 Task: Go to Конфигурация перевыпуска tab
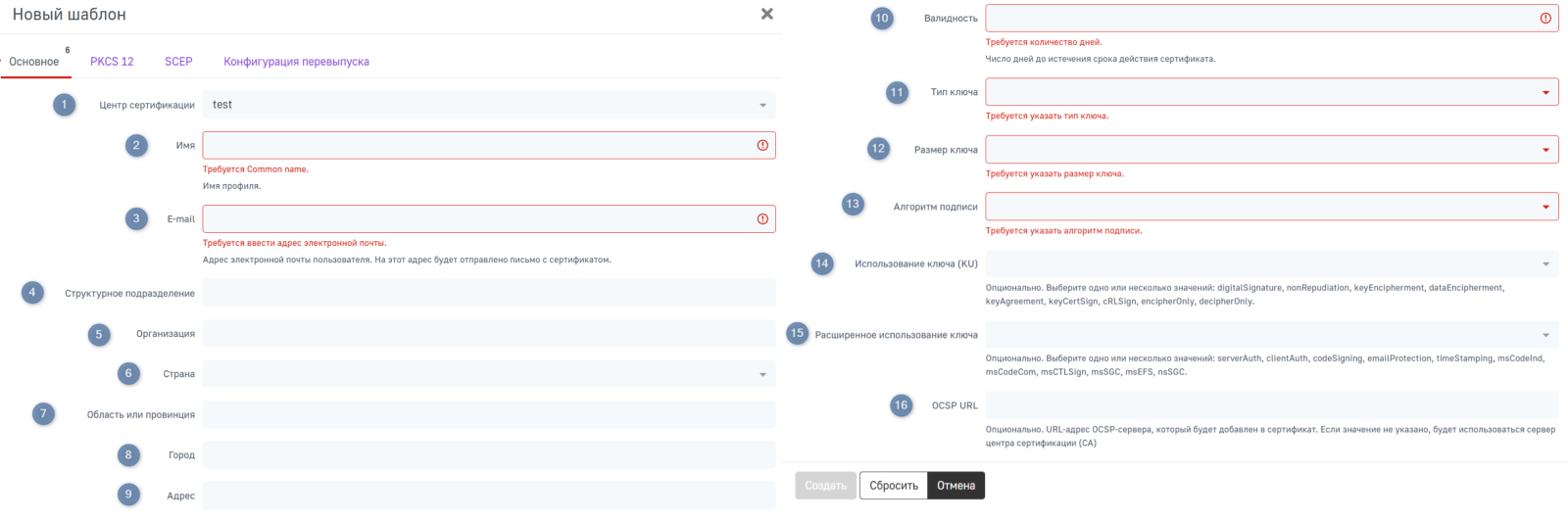click(x=296, y=62)
